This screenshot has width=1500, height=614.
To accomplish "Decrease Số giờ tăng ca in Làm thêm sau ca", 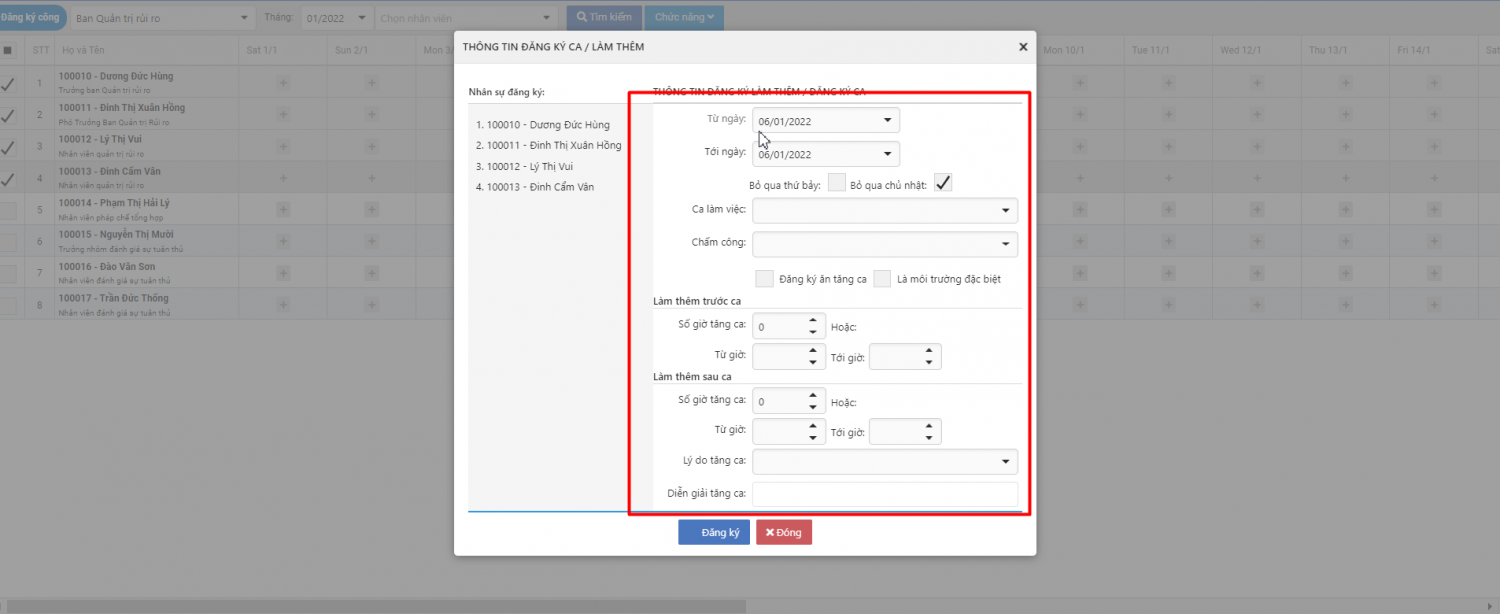I will (813, 406).
